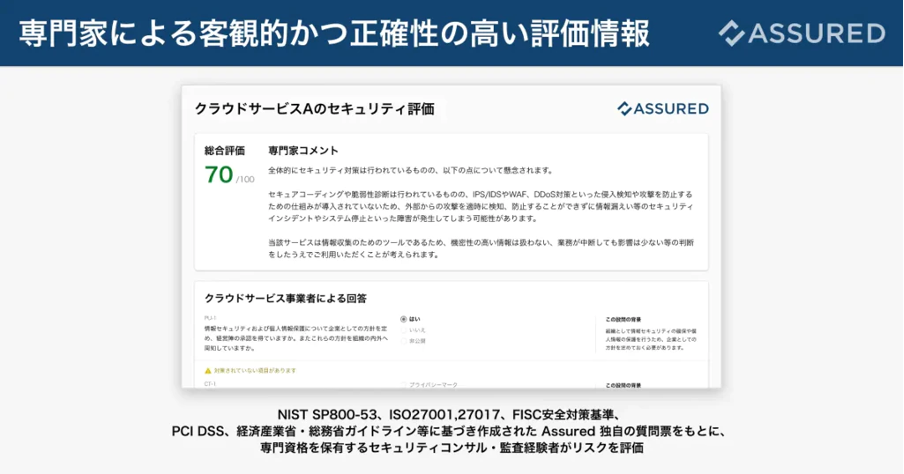
Task: Click the card title クラウドサービスAのセキュリティ評価
Action: (x=314, y=109)
